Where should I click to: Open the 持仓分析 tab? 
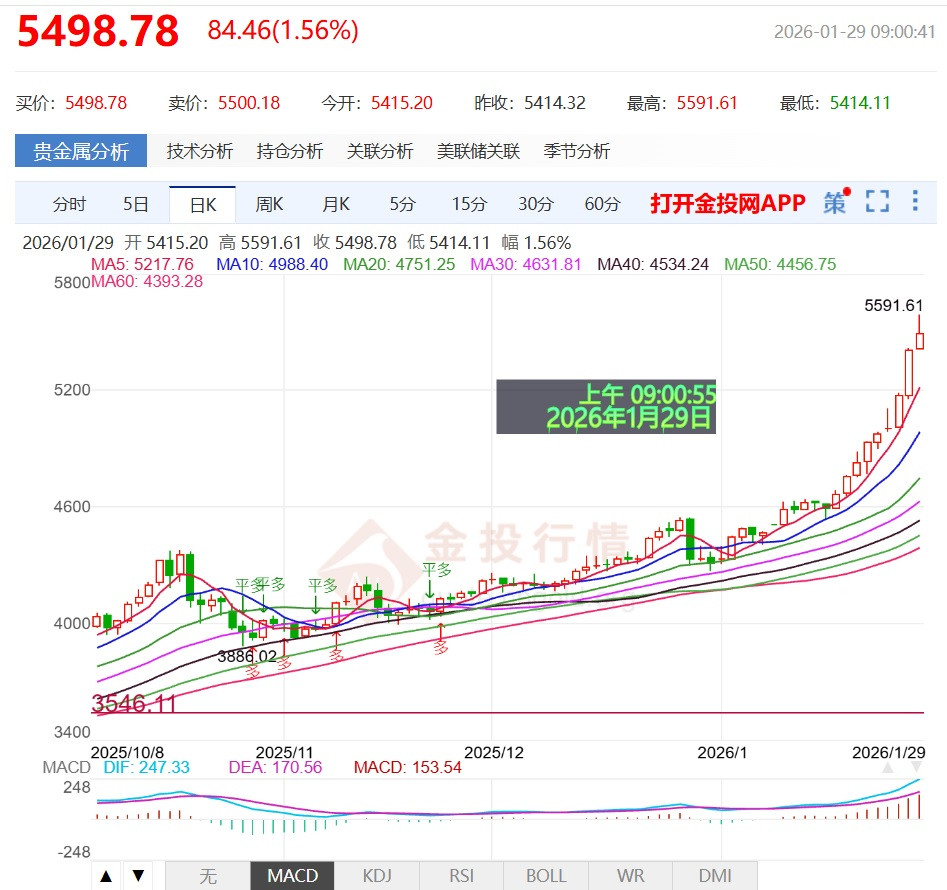click(288, 151)
